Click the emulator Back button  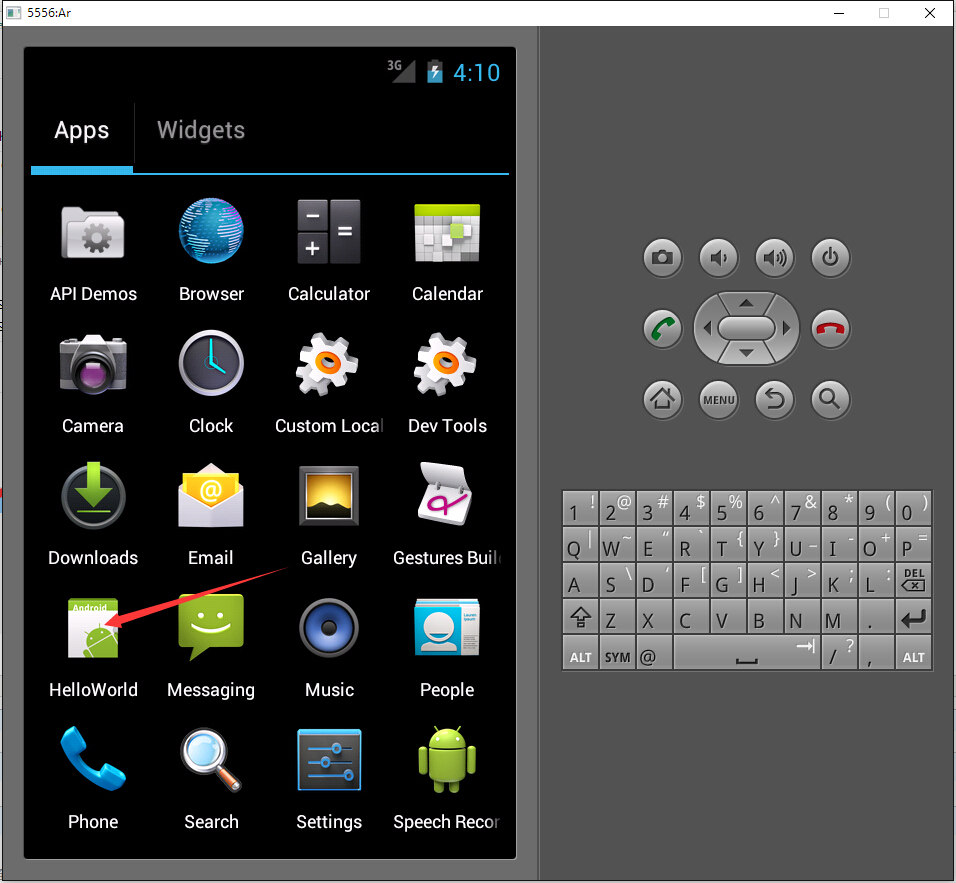(x=774, y=400)
